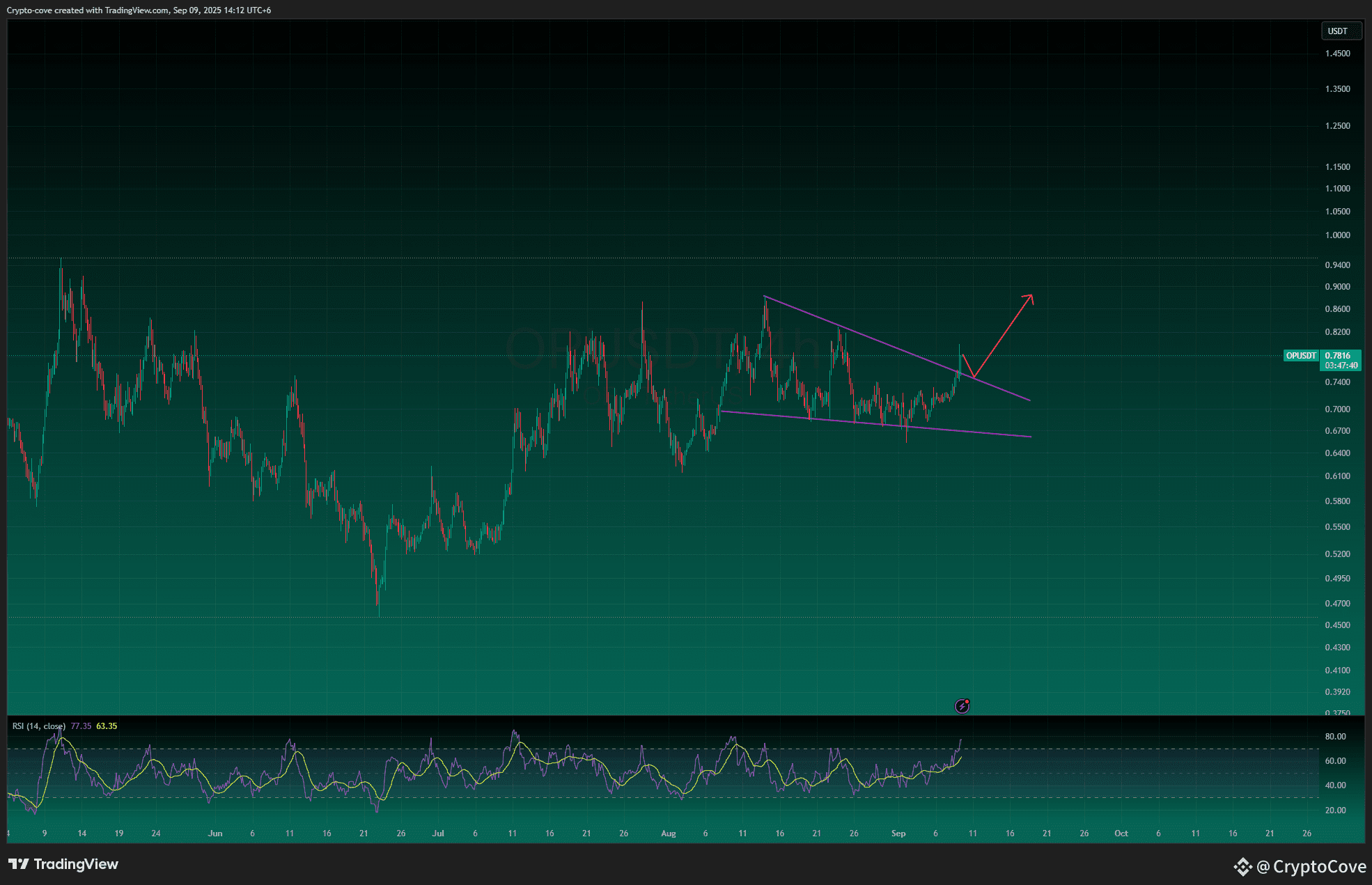
Task: Click the purple RSI value 77.35
Action: pos(81,726)
